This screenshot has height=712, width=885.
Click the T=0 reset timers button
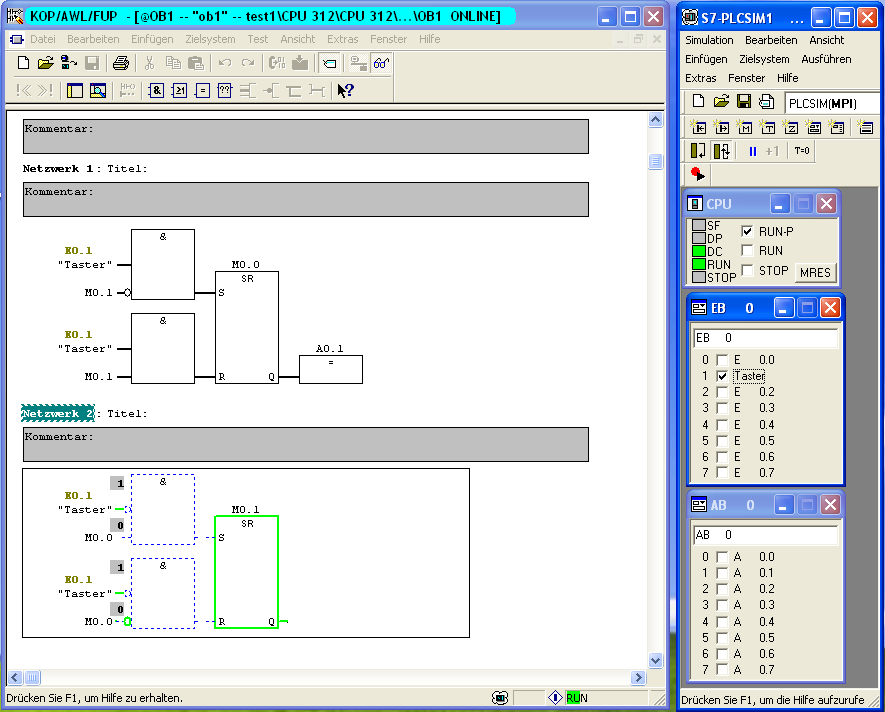[801, 151]
